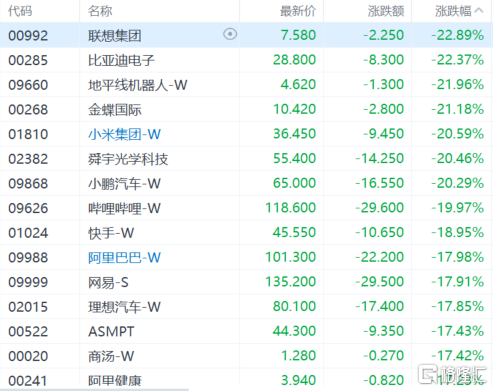Click stock code 09988
Image resolution: width=493 pixels, height=391 pixels.
click(28, 258)
